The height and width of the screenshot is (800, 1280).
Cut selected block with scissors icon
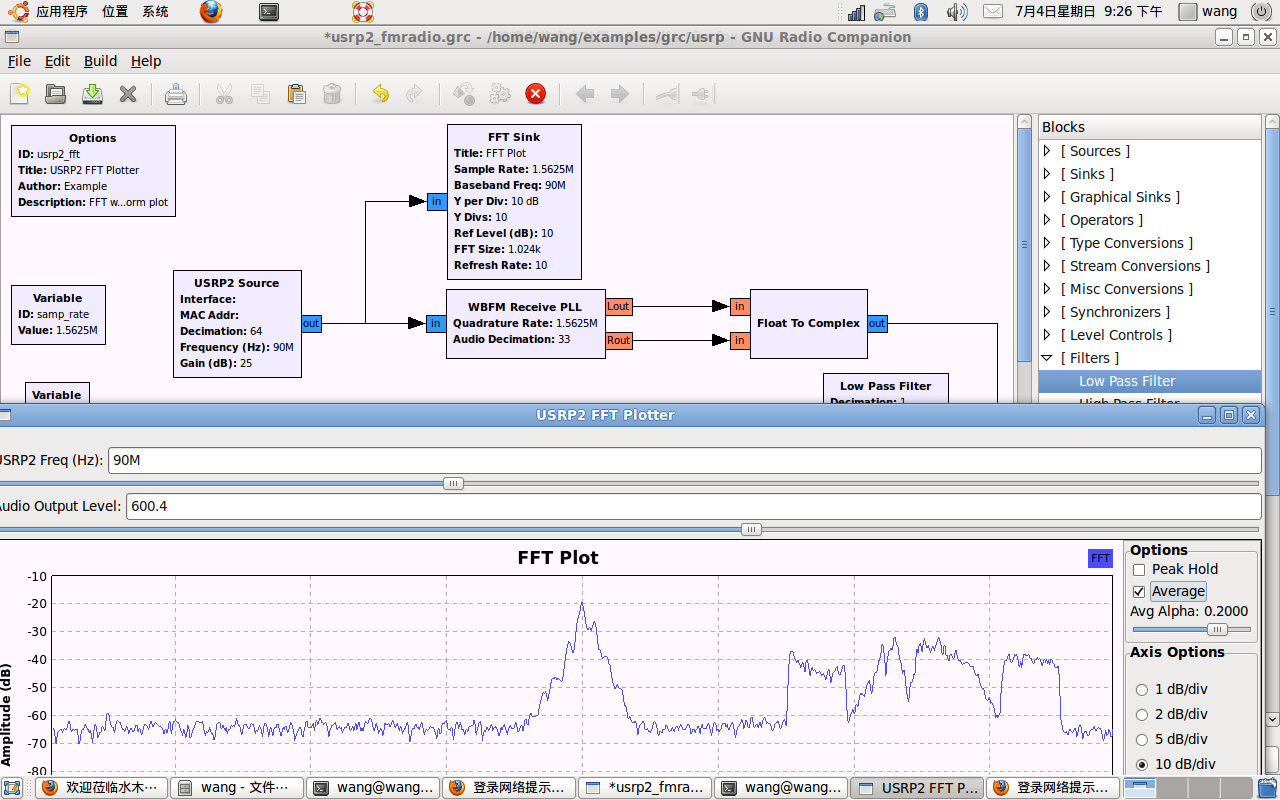tap(224, 94)
